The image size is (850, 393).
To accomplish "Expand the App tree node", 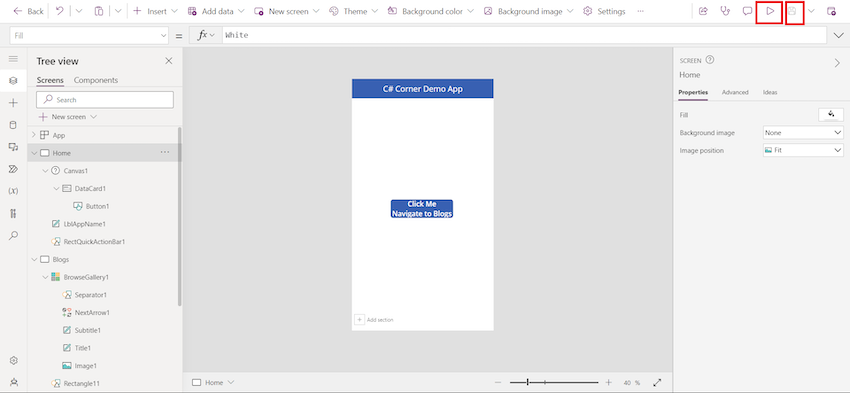I will tap(34, 135).
